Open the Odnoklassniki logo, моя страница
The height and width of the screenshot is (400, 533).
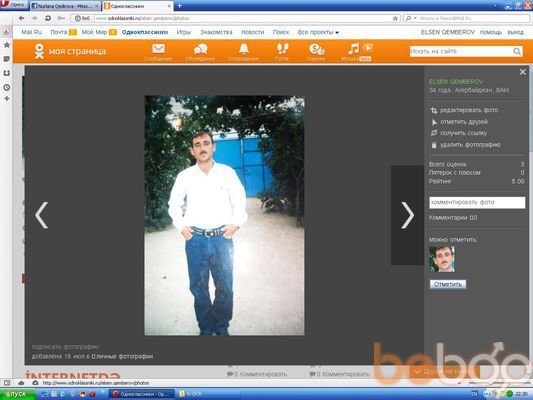click(70, 51)
